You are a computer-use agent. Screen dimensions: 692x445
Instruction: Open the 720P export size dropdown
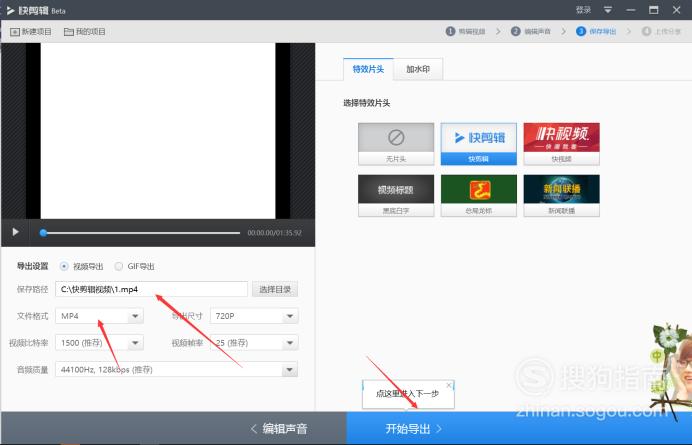254,316
